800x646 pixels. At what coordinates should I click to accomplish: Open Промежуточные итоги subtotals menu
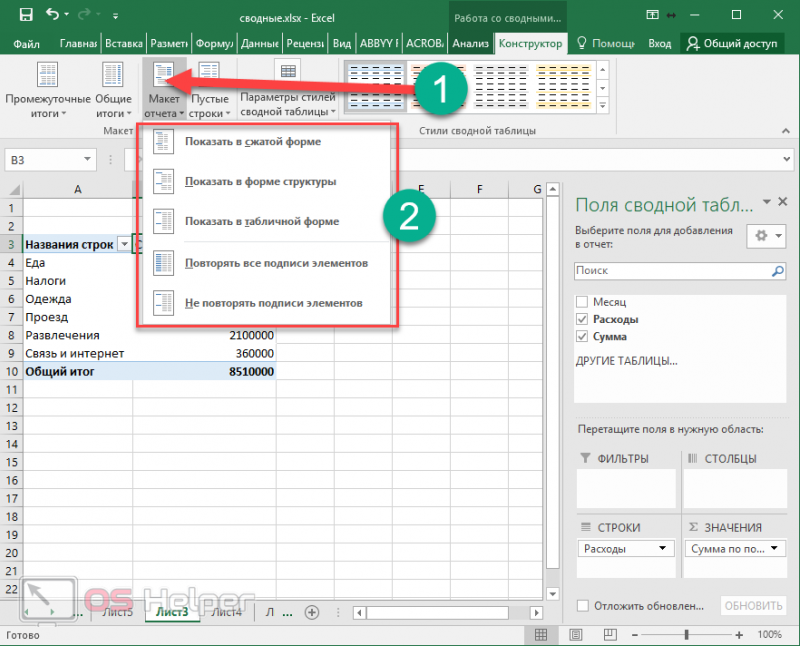[x=48, y=90]
